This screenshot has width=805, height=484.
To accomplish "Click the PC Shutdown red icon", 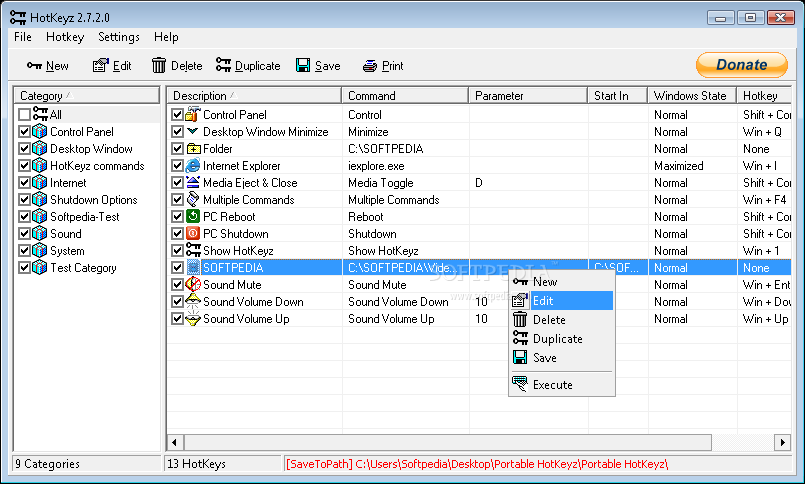I will (x=193, y=233).
